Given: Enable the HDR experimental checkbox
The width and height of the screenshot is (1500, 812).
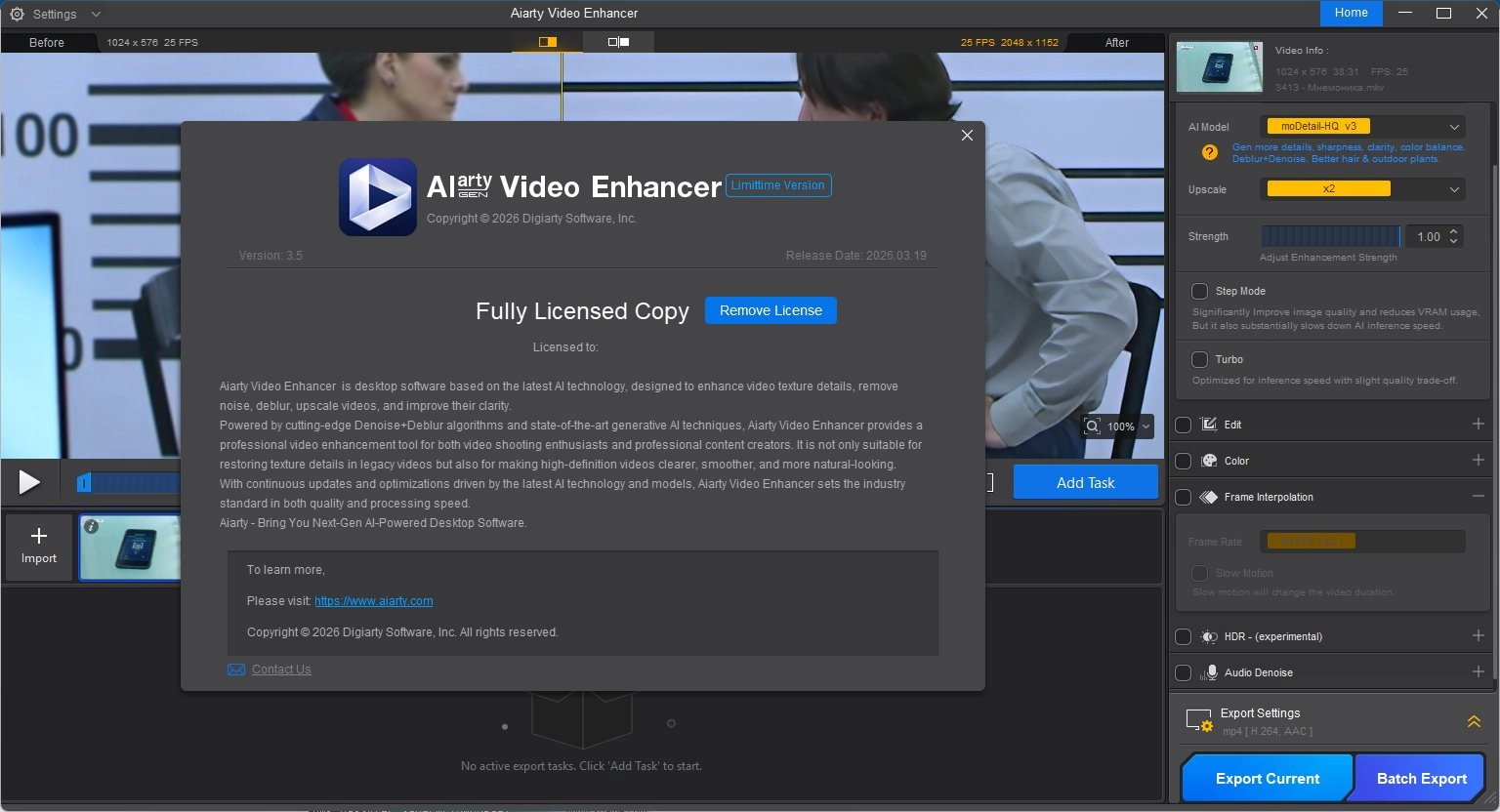Looking at the screenshot, I should pos(1183,636).
